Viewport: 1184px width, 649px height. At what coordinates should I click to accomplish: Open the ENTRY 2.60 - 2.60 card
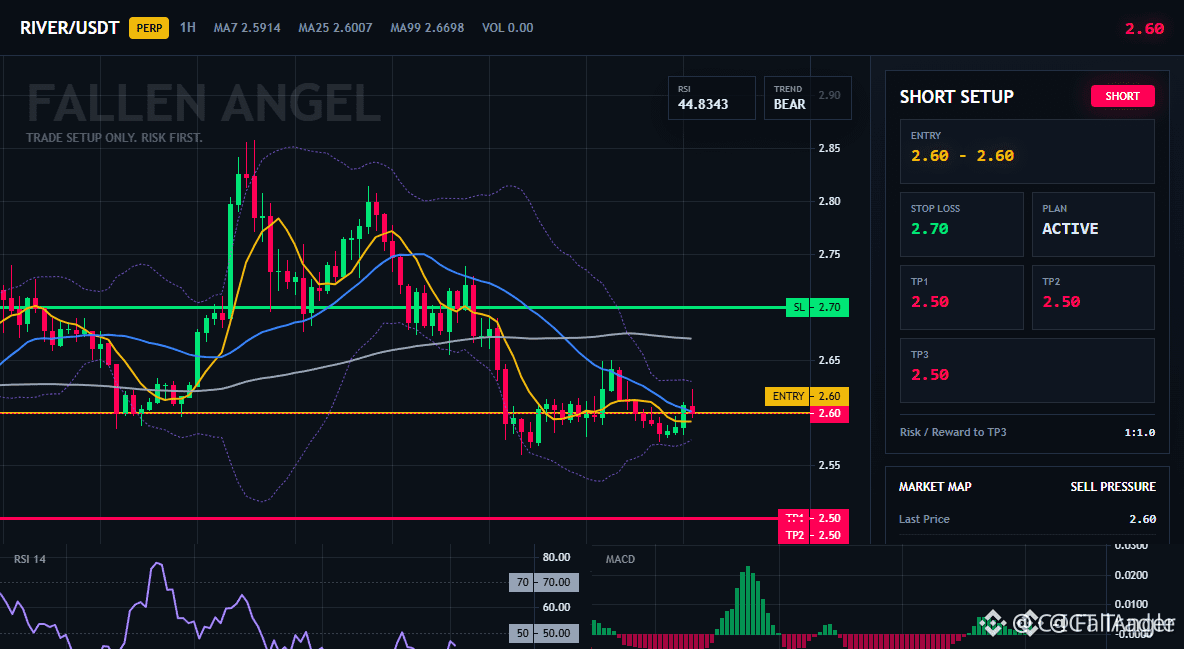tap(1027, 151)
